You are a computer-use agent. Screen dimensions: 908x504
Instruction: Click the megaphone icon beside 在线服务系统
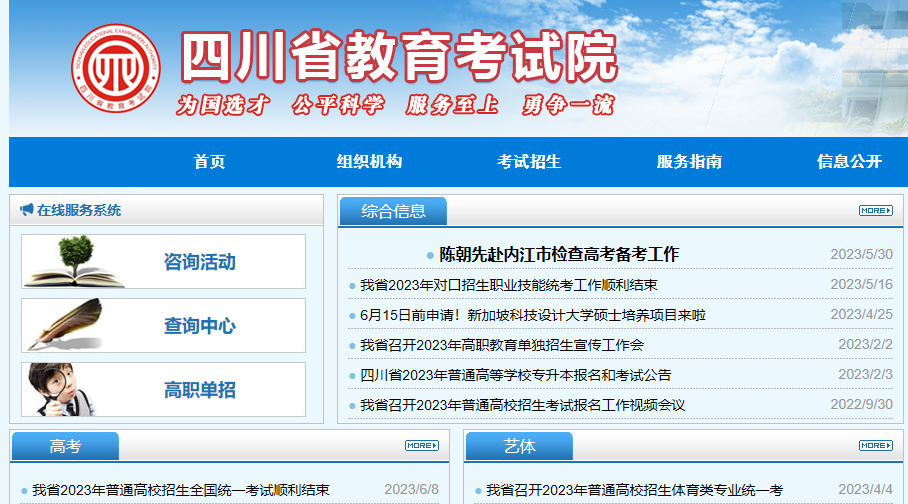26,210
